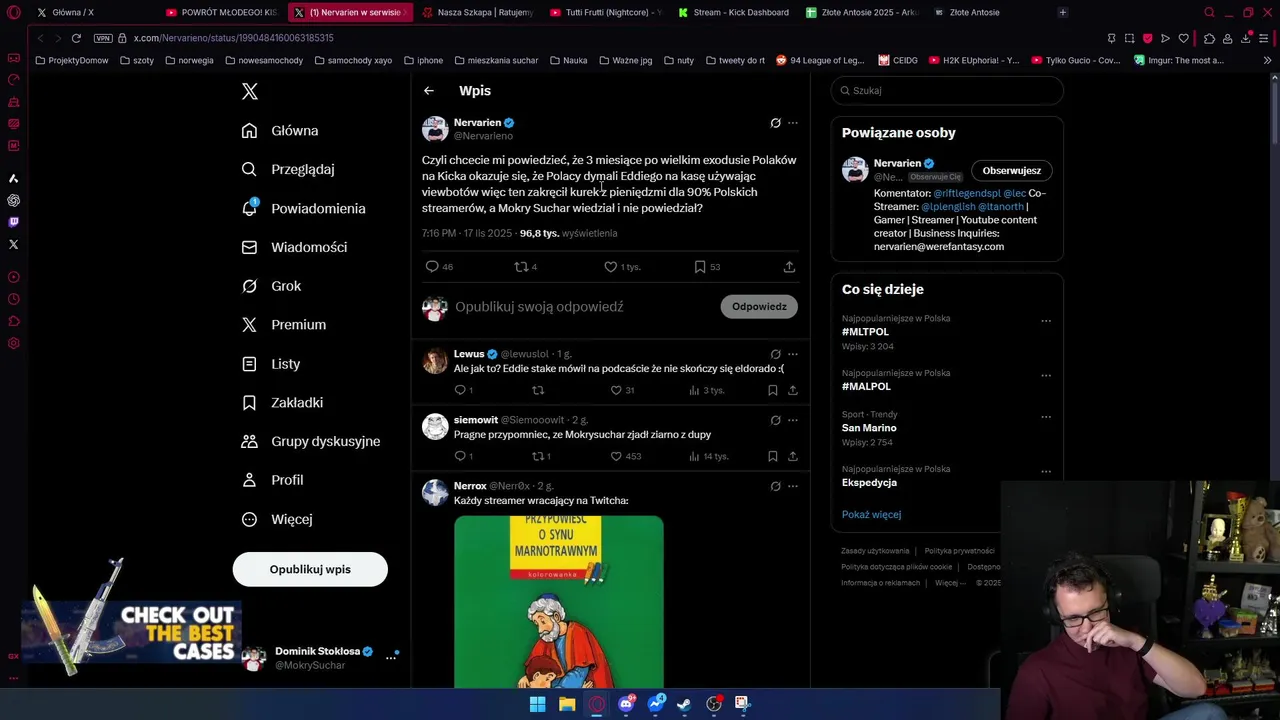Screen dimensions: 1280x720
Task: Open the Twitch icon in Opera sidebar
Action: [x=13, y=222]
